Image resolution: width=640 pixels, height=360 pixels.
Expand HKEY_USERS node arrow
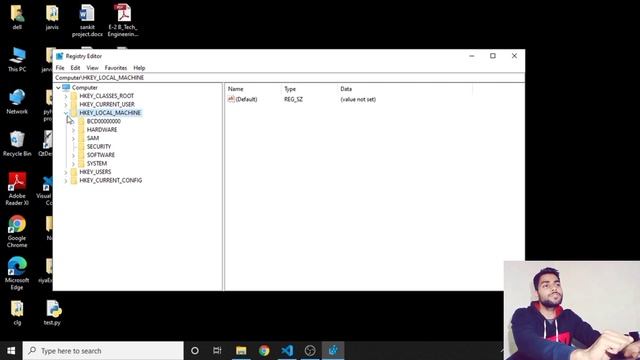(66, 172)
